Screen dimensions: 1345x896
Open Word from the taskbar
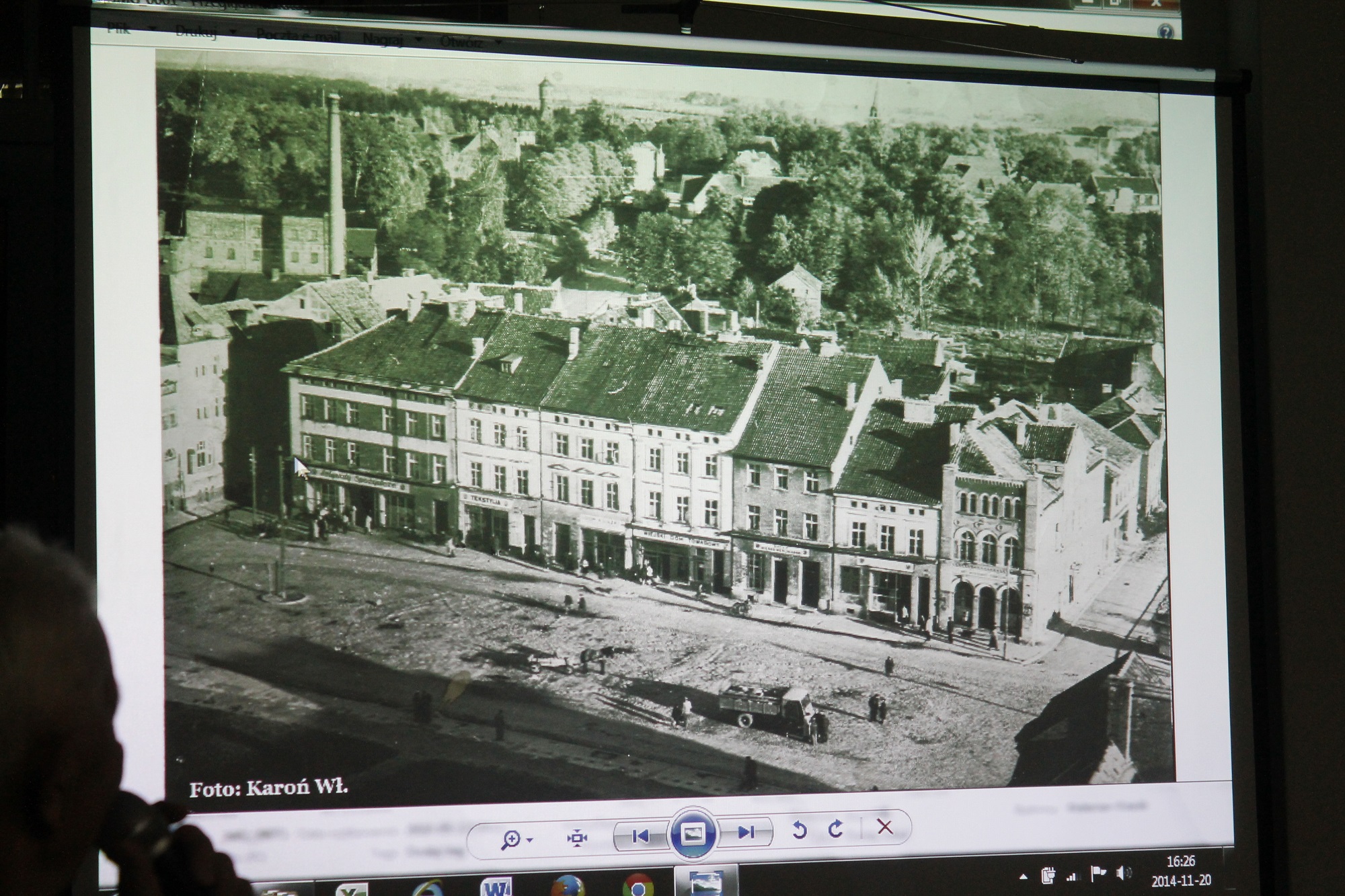[497, 887]
